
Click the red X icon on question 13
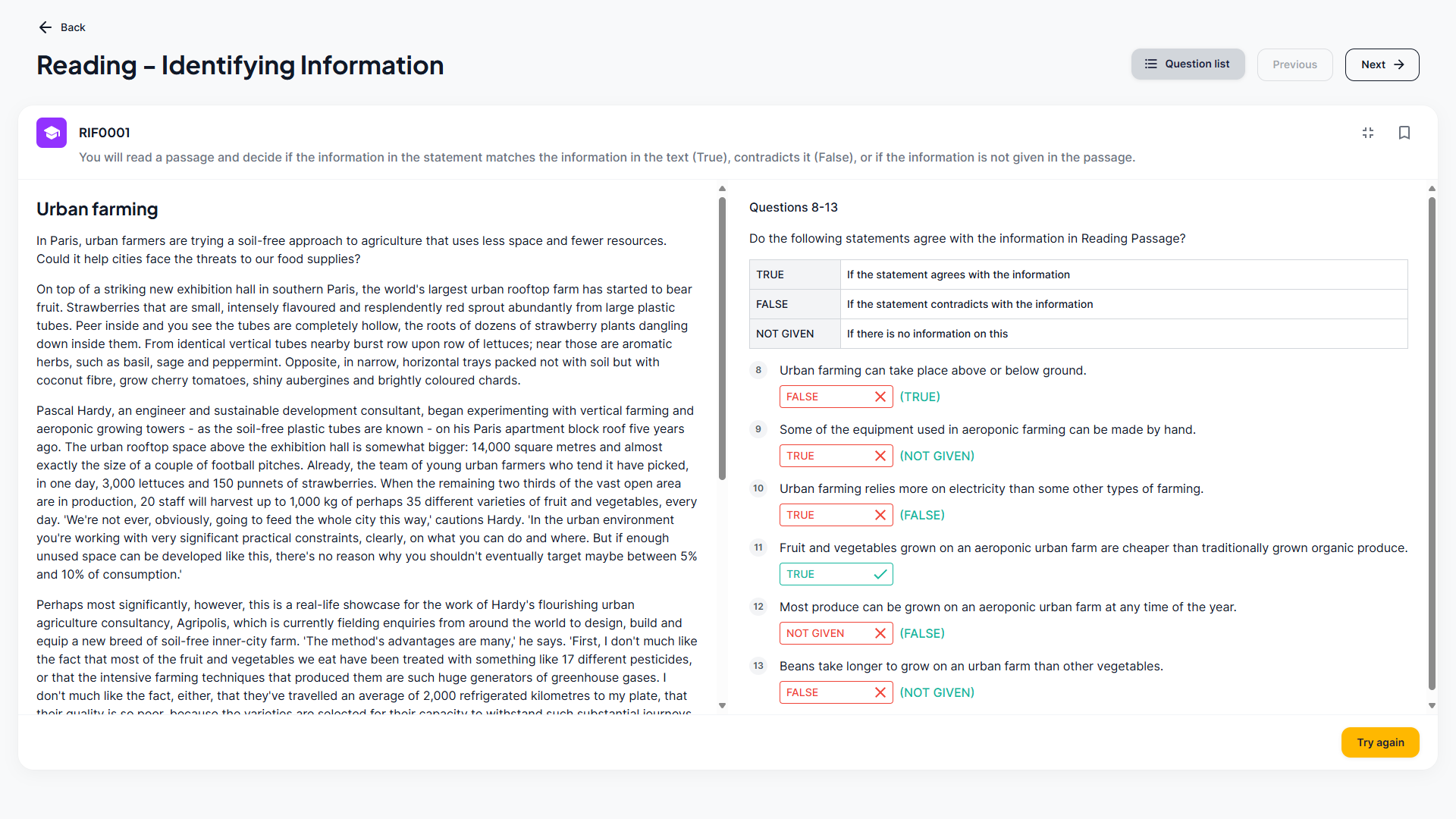coord(880,692)
